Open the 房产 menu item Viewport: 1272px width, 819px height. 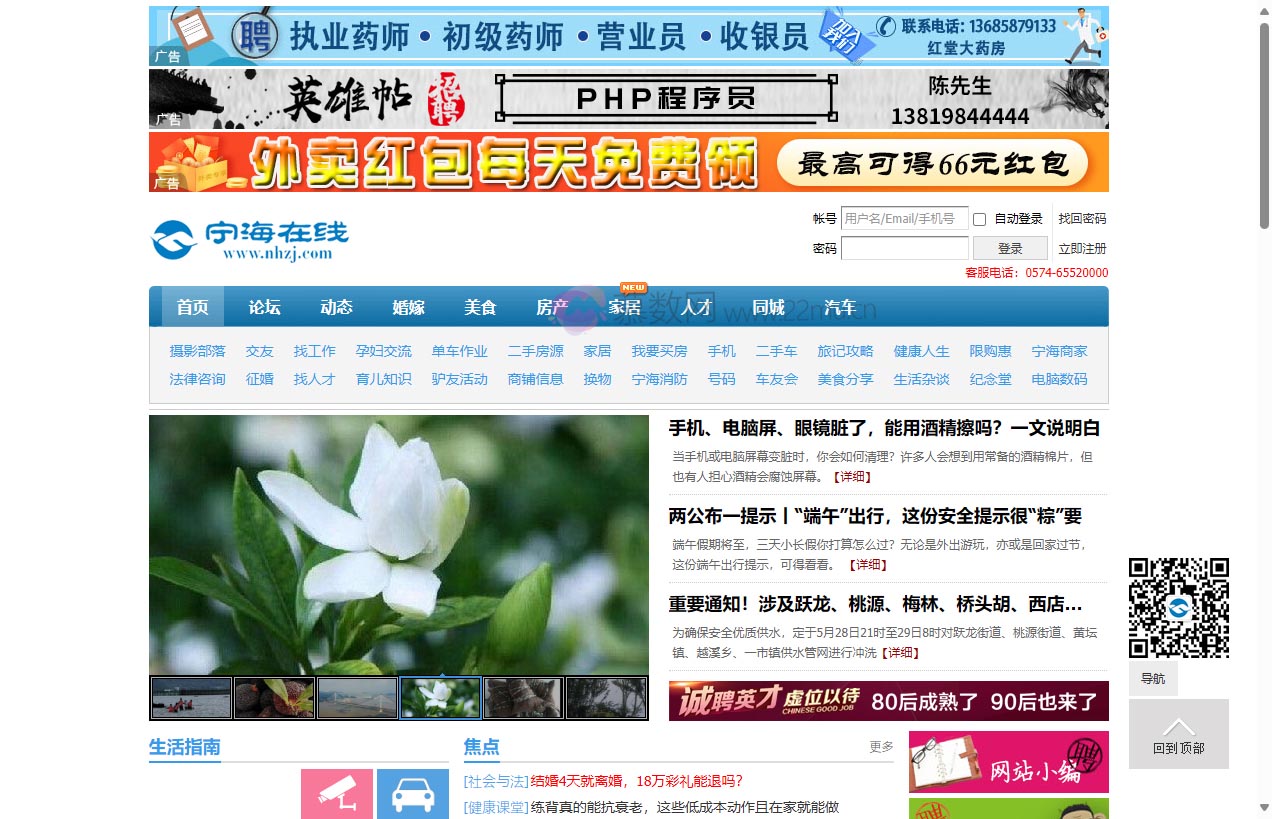552,307
